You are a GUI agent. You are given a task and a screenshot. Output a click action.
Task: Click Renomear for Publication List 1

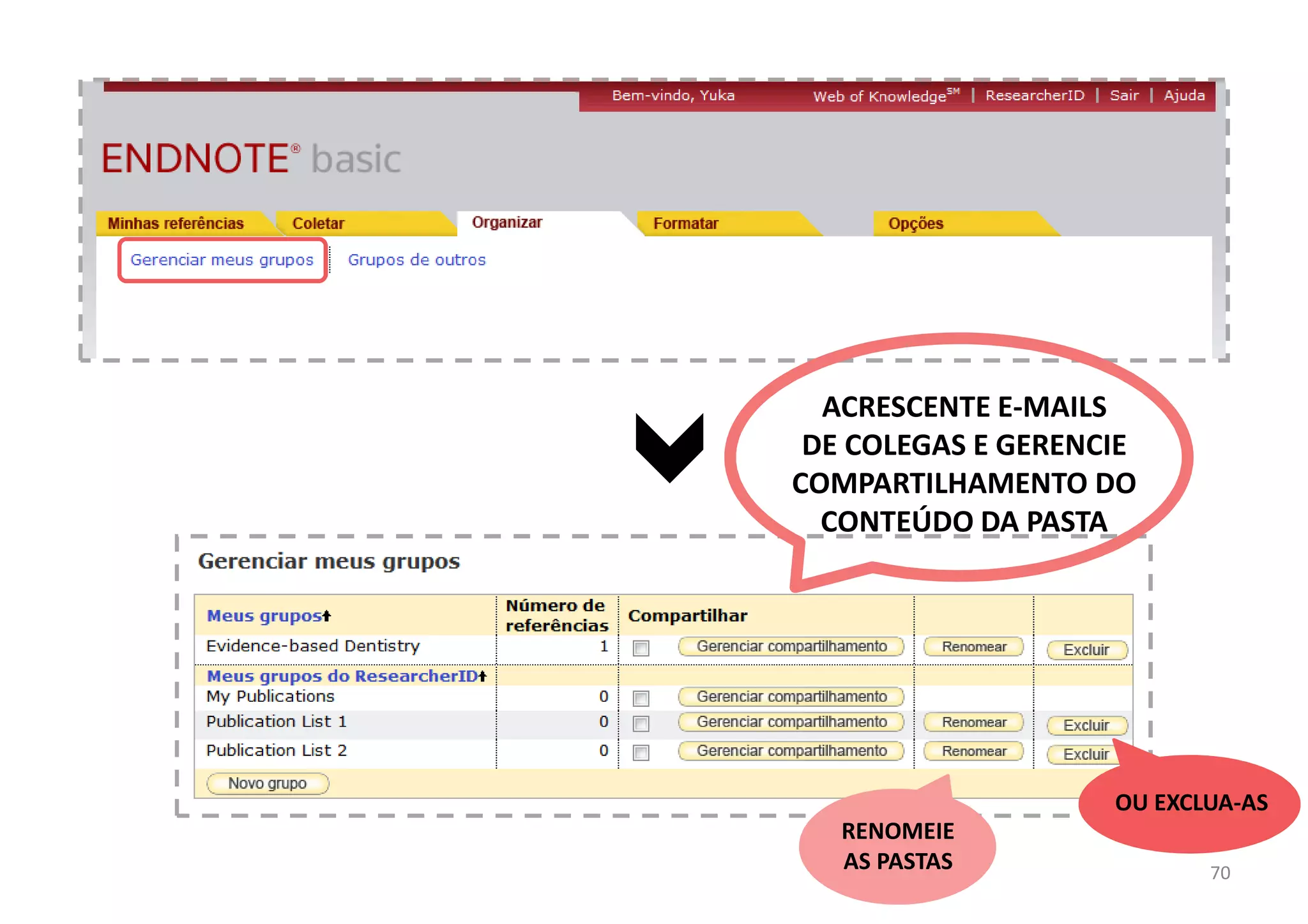(974, 722)
